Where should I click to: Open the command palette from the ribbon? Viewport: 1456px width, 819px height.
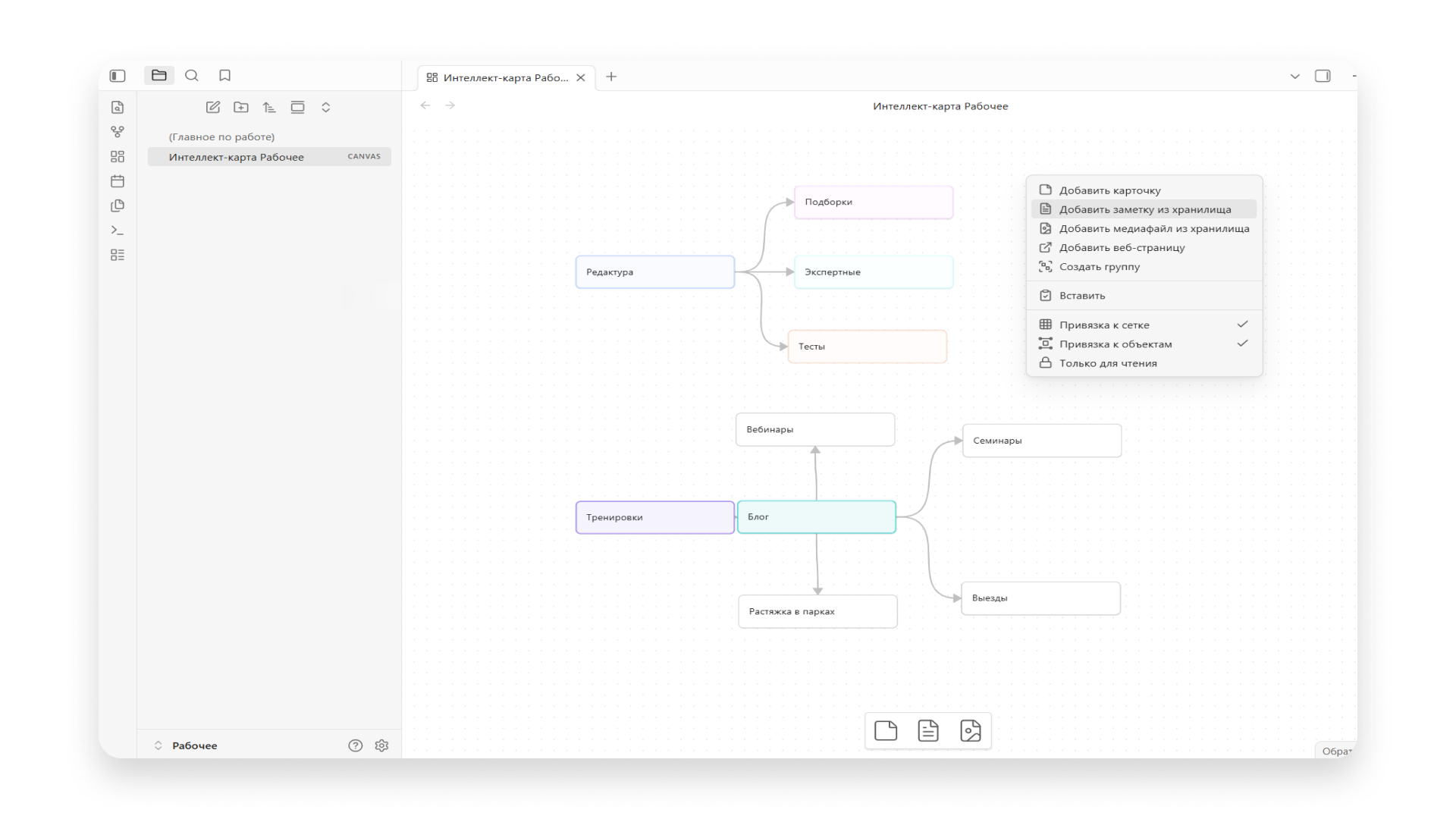(118, 231)
